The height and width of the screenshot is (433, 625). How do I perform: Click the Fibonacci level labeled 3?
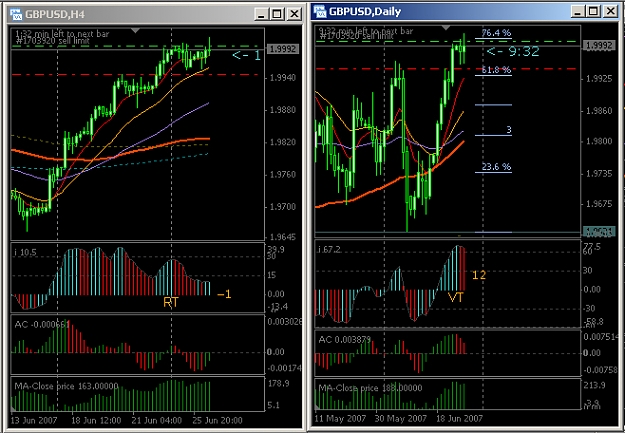tap(509, 130)
